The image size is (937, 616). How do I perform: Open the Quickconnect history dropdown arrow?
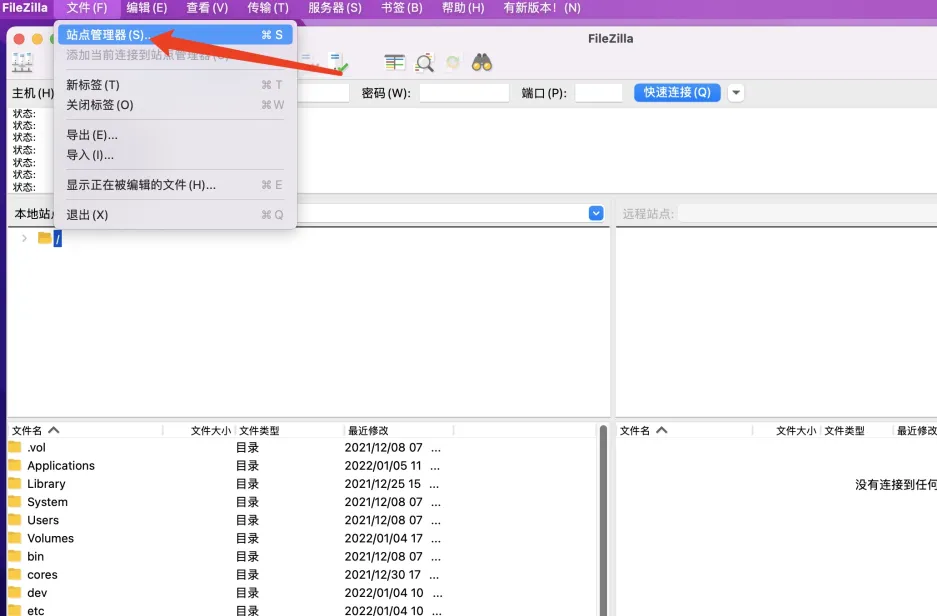(x=736, y=93)
